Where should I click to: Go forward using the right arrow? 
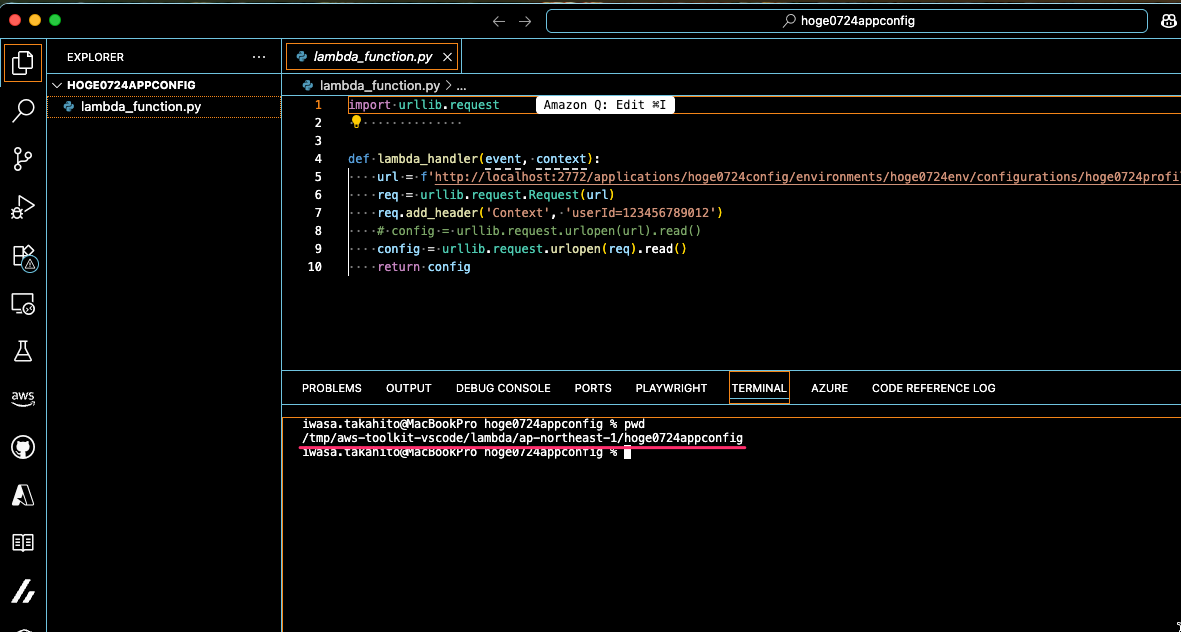(525, 21)
